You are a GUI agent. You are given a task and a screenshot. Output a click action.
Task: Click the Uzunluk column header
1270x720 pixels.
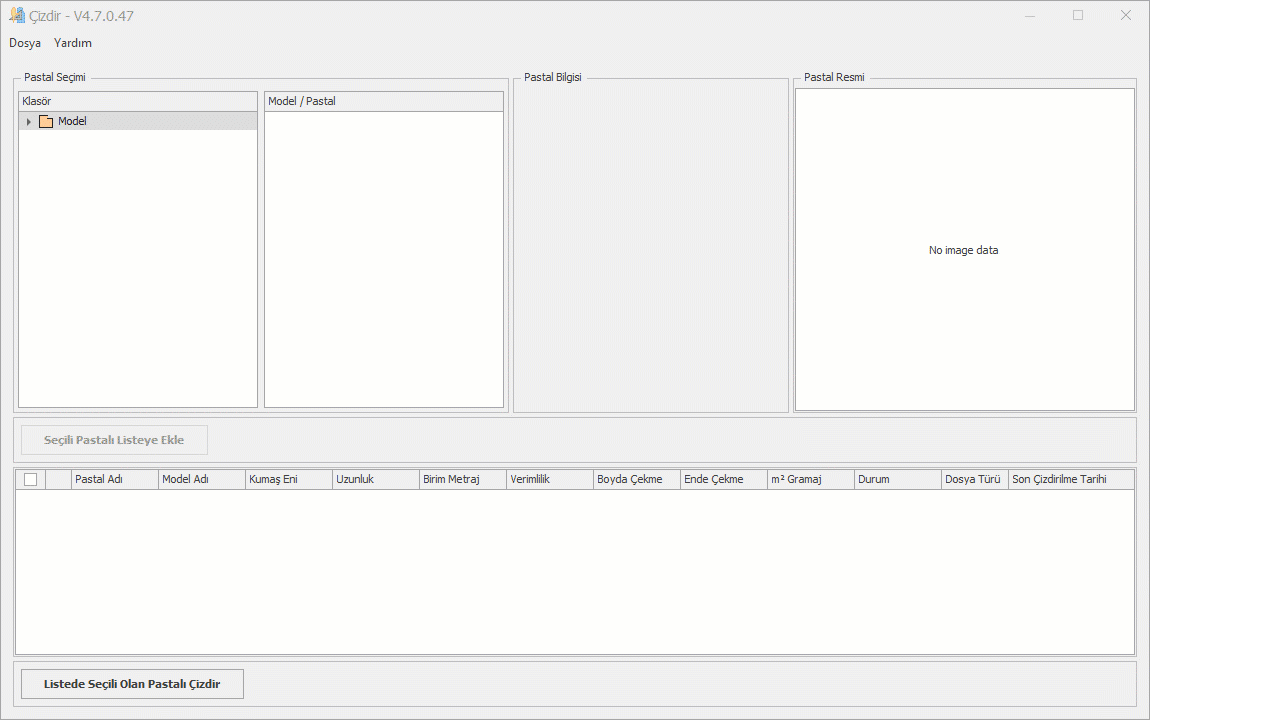coord(375,480)
